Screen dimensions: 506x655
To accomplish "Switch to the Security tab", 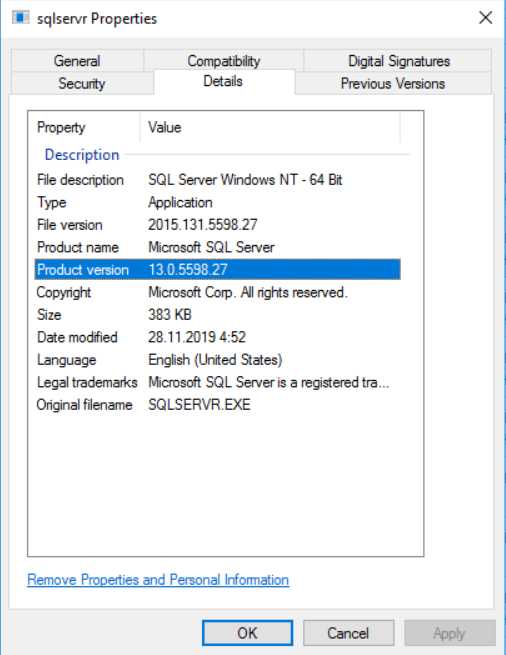I will [x=81, y=84].
